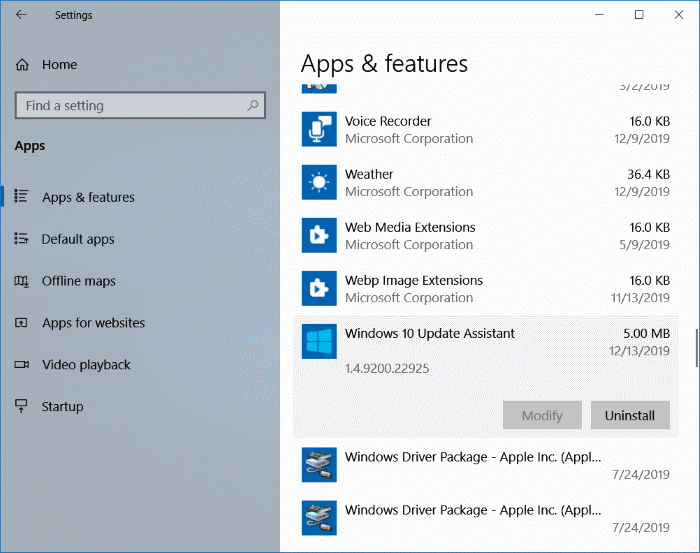Select the Webp Image Extensions icon
Screen dimensions: 700x553
pos(319,288)
